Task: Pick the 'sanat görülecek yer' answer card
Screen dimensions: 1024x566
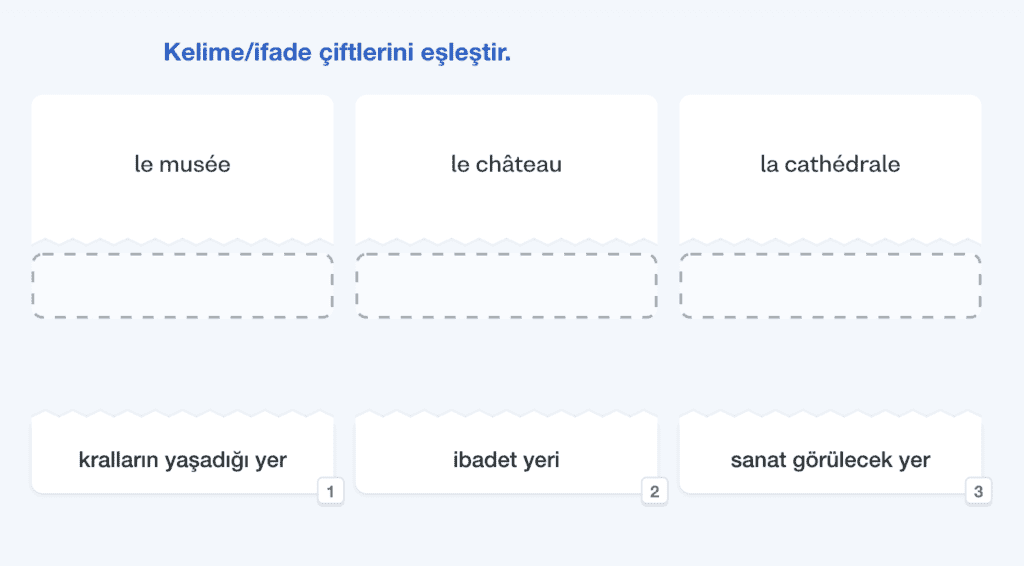Action: pyautogui.click(x=830, y=455)
